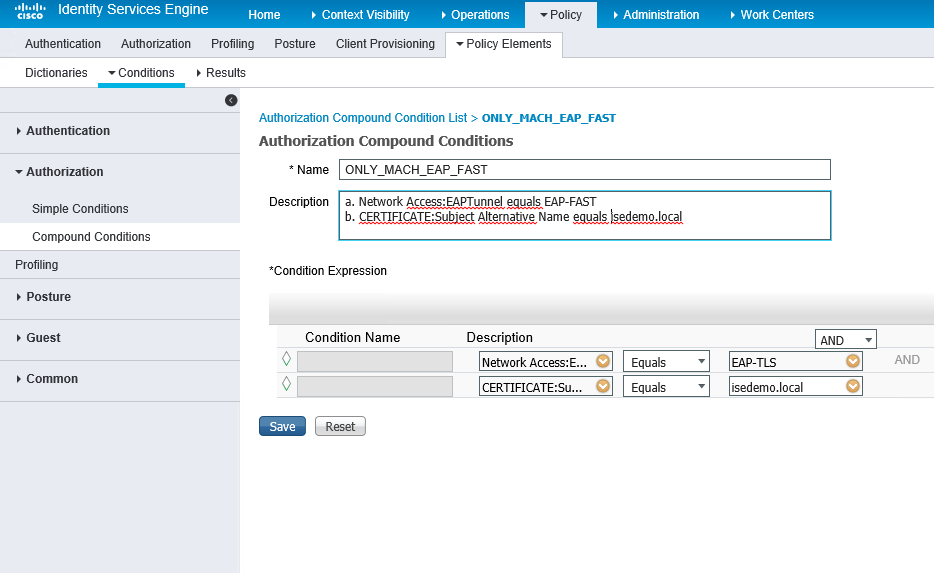The width and height of the screenshot is (934, 573).
Task: Select Conditions sub-tab
Action: click(x=141, y=73)
